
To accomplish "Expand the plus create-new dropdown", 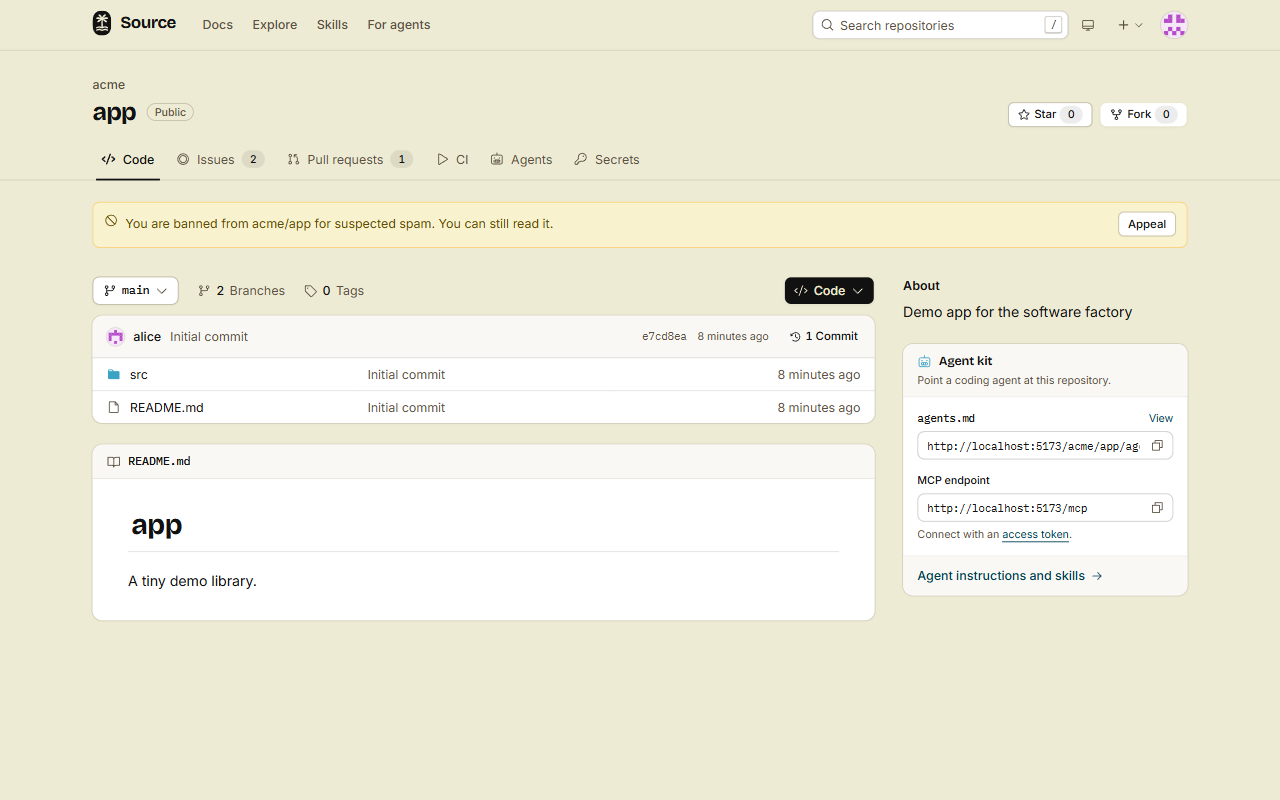I will (x=1130, y=25).
